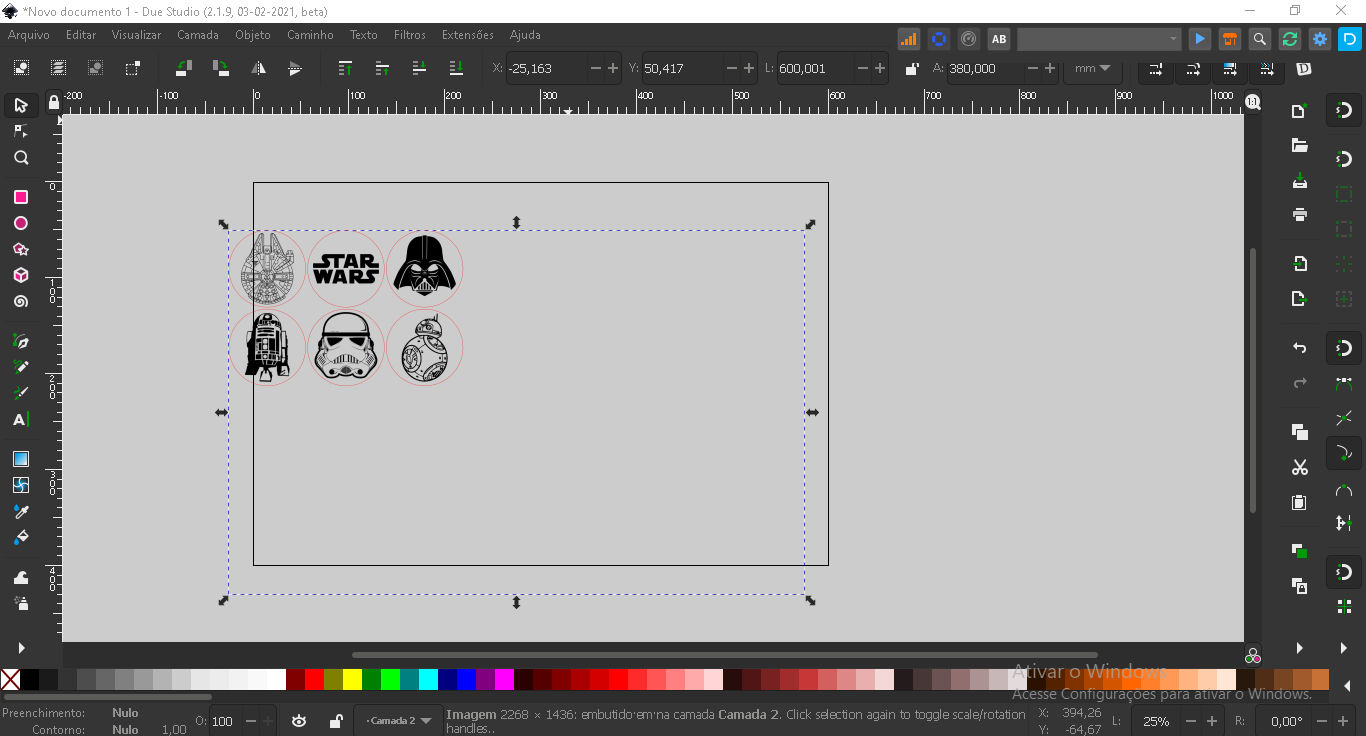Choose the spiral tool

click(21, 301)
